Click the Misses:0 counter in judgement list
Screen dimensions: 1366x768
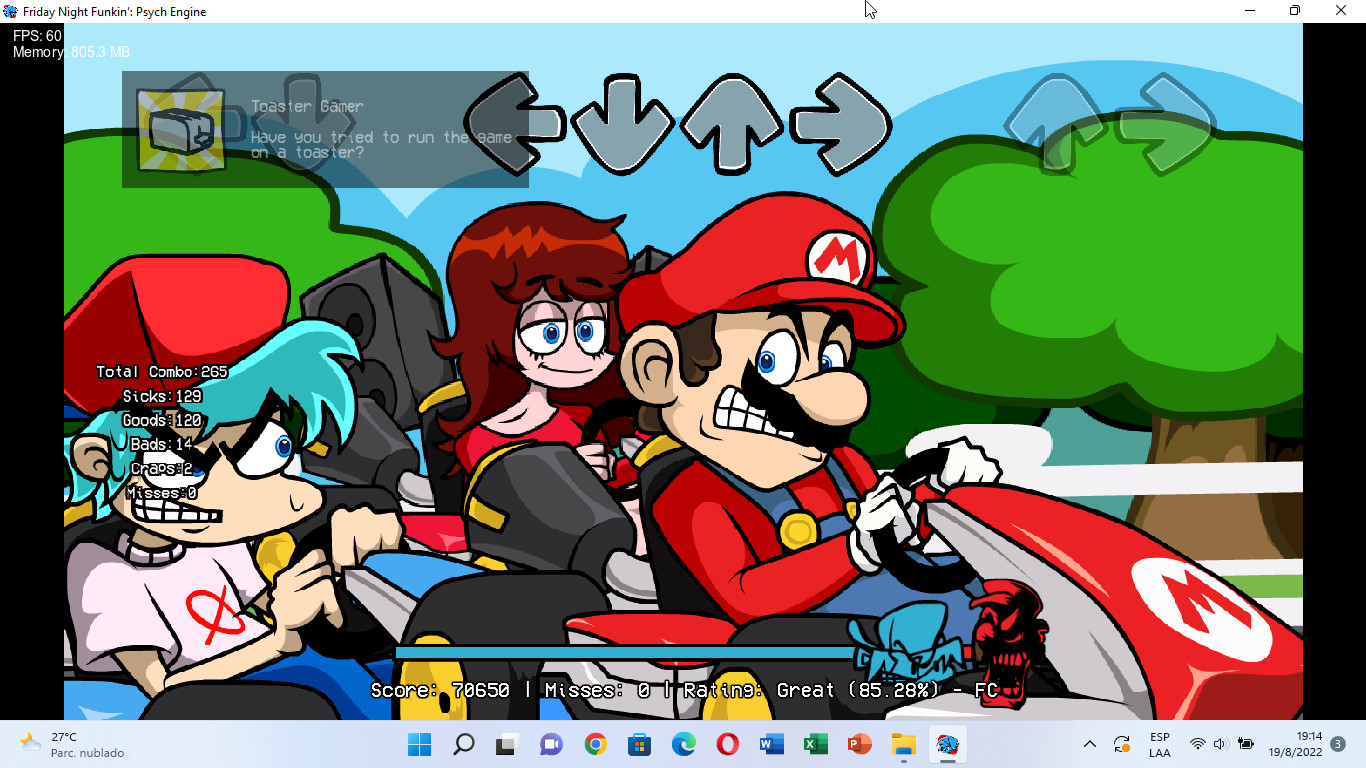[162, 493]
